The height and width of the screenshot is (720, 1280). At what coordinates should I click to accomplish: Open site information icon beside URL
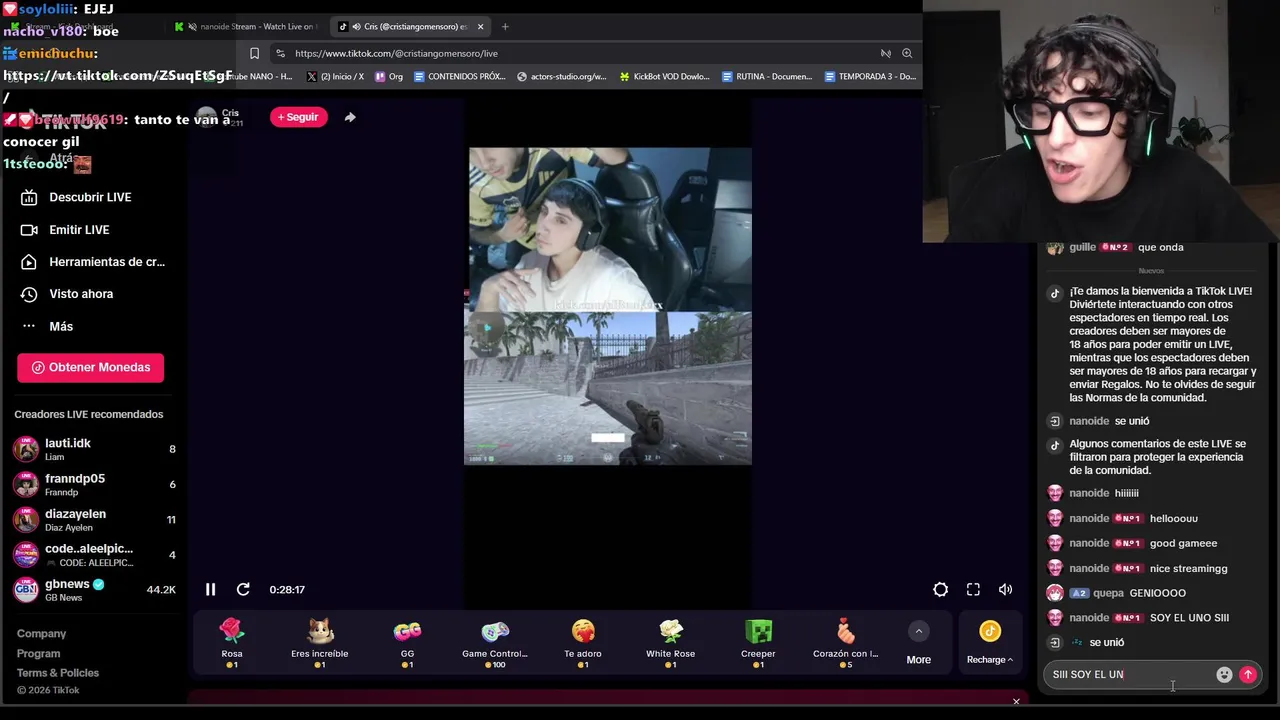click(280, 53)
